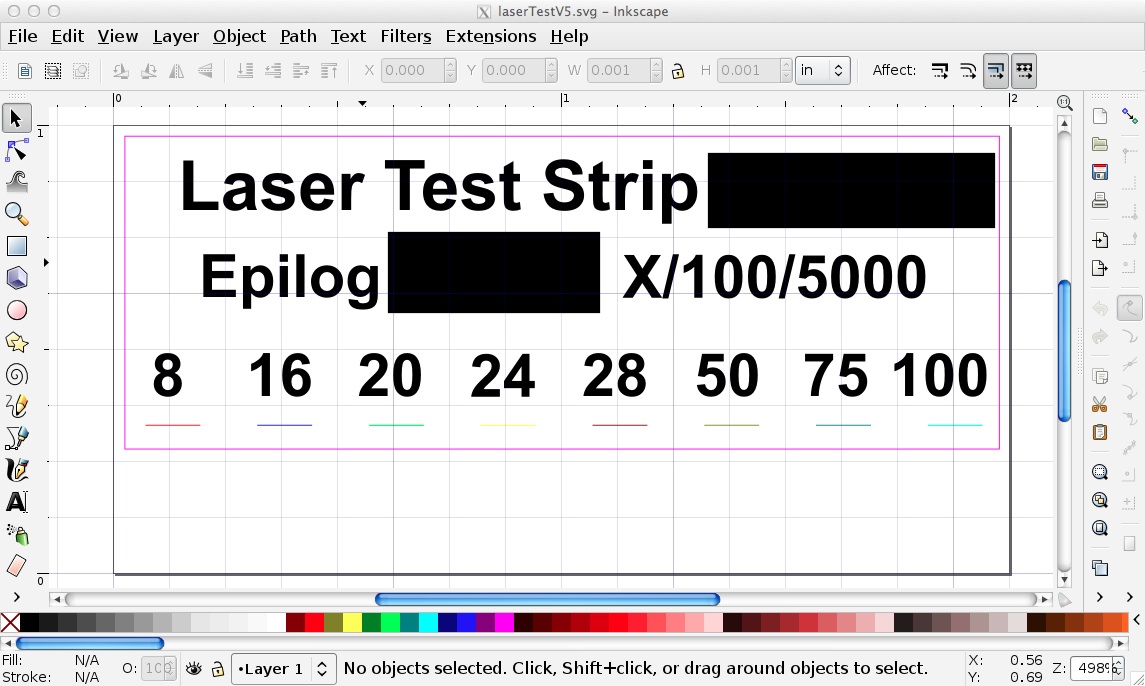Open the Extensions menu

[491, 36]
